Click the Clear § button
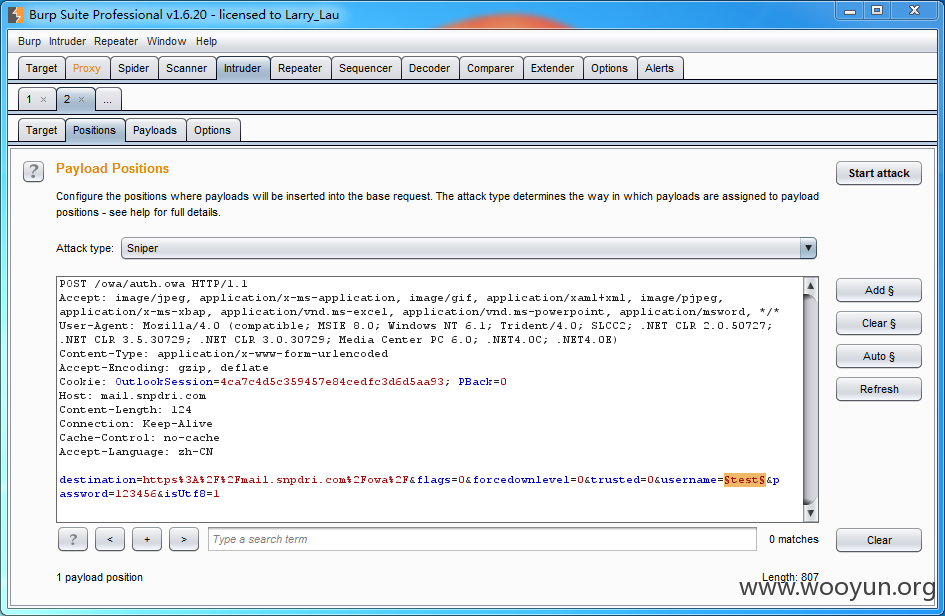The height and width of the screenshot is (616, 945). coord(879,323)
